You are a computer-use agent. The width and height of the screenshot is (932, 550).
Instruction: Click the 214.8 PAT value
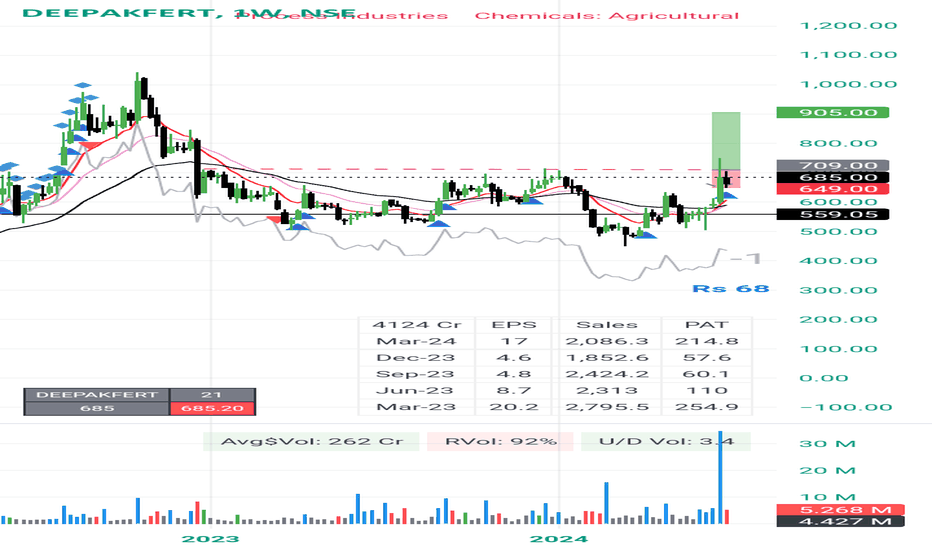tap(706, 341)
